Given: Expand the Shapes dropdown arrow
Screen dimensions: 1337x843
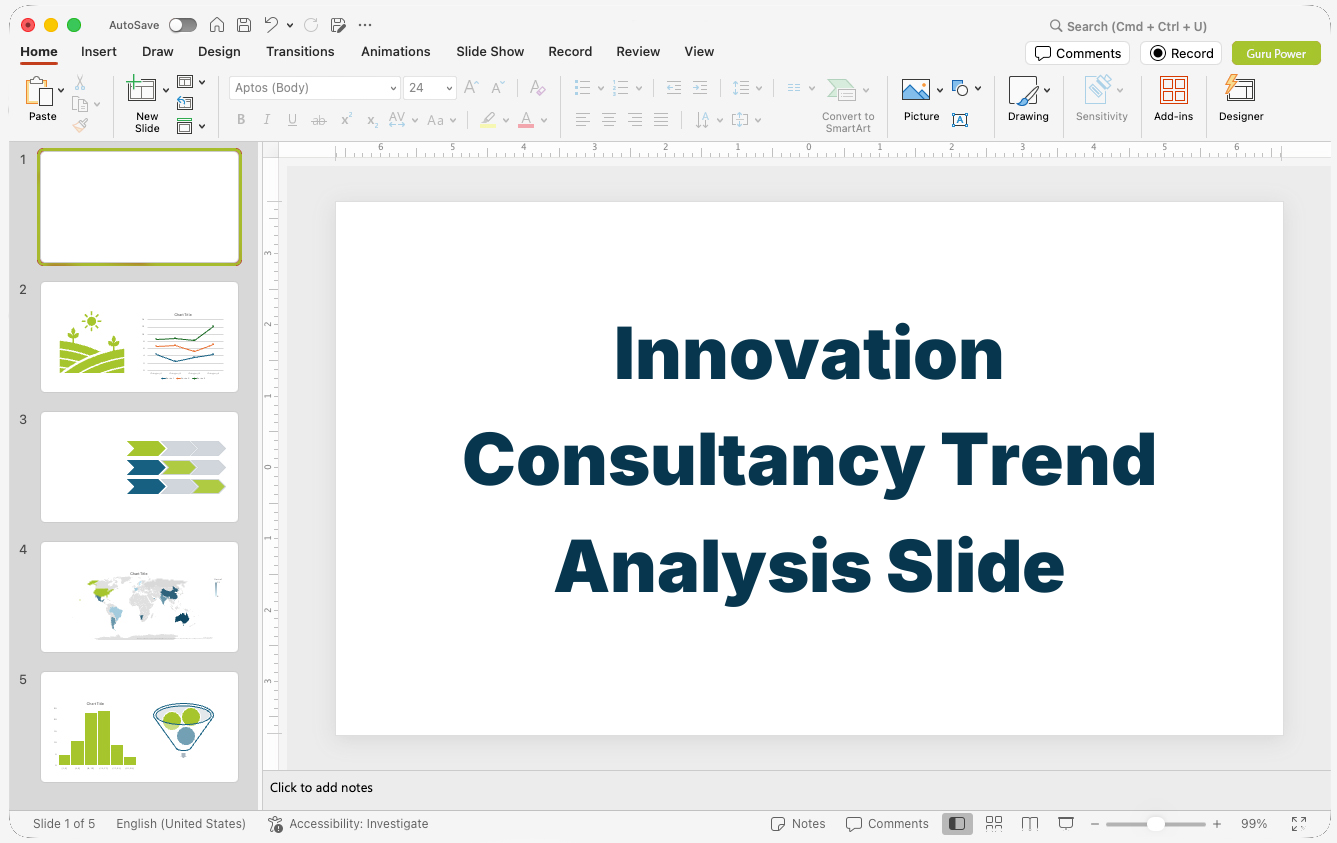Looking at the screenshot, I should click(x=978, y=88).
